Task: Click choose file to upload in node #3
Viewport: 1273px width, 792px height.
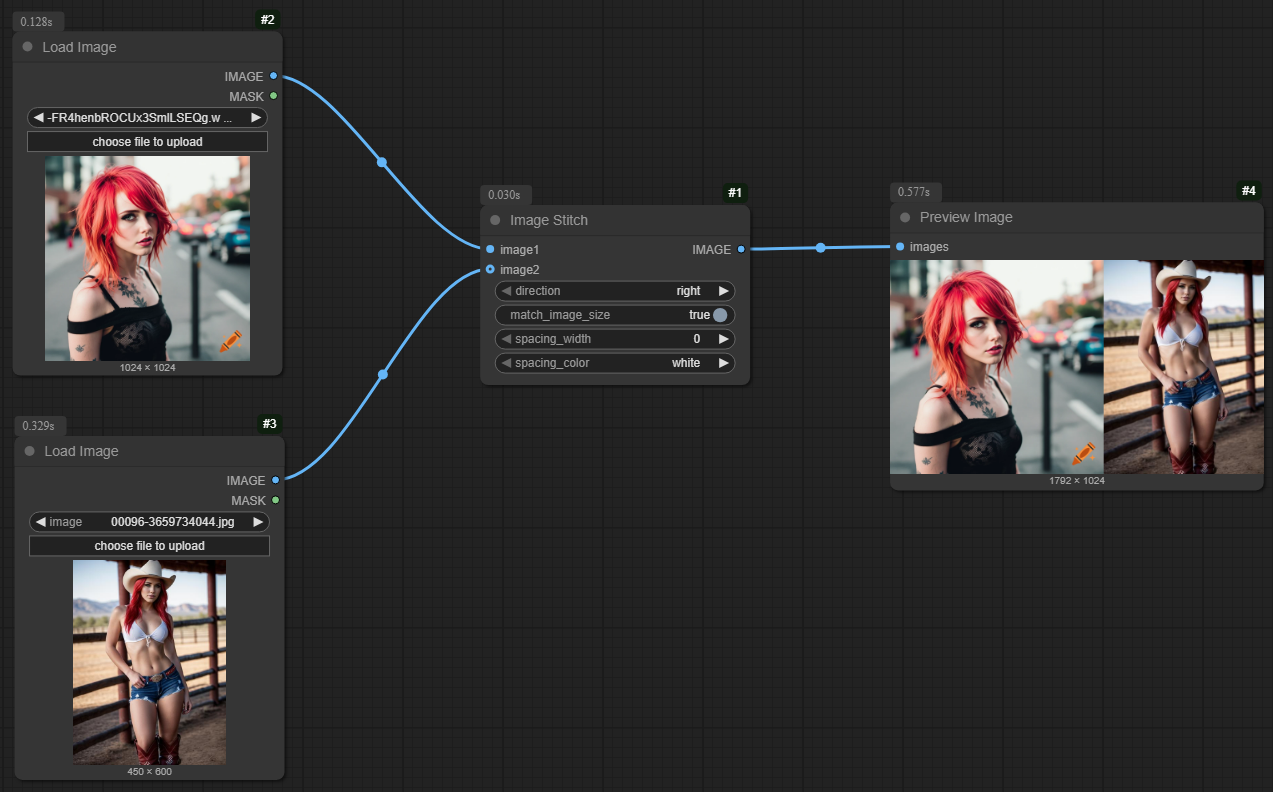Action: tap(149, 546)
